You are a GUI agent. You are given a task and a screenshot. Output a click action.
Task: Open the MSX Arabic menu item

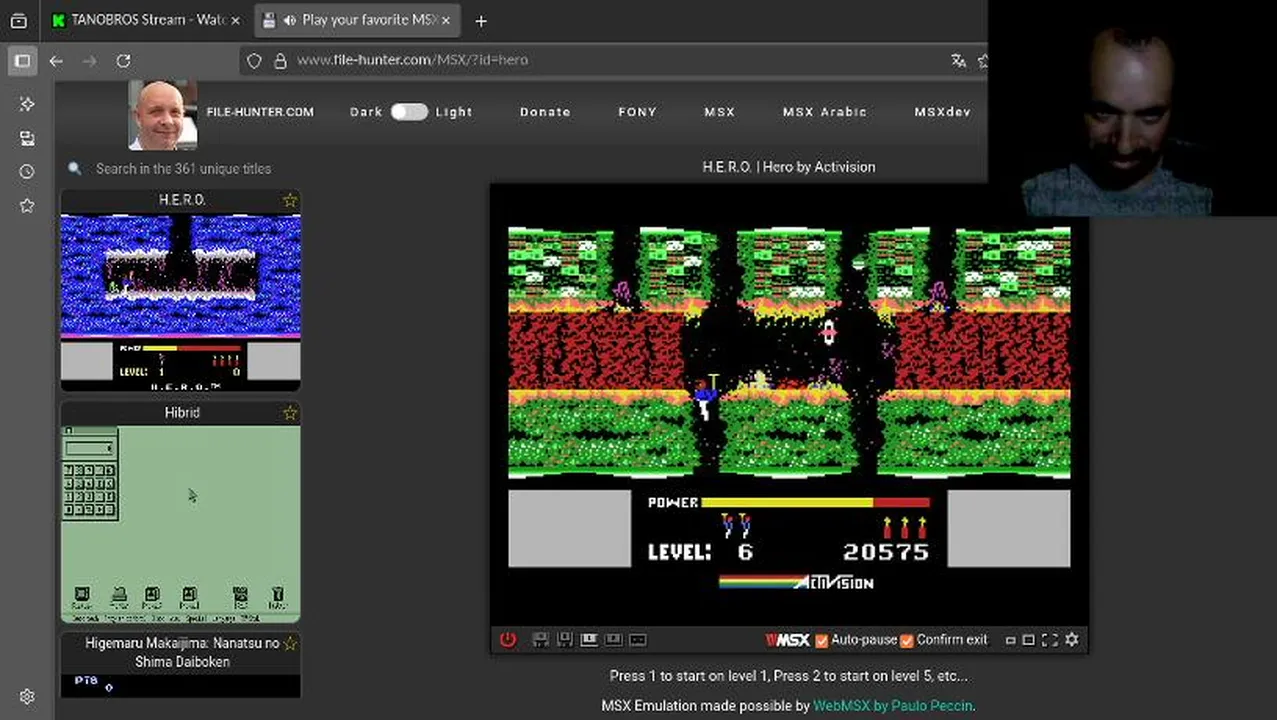[825, 112]
